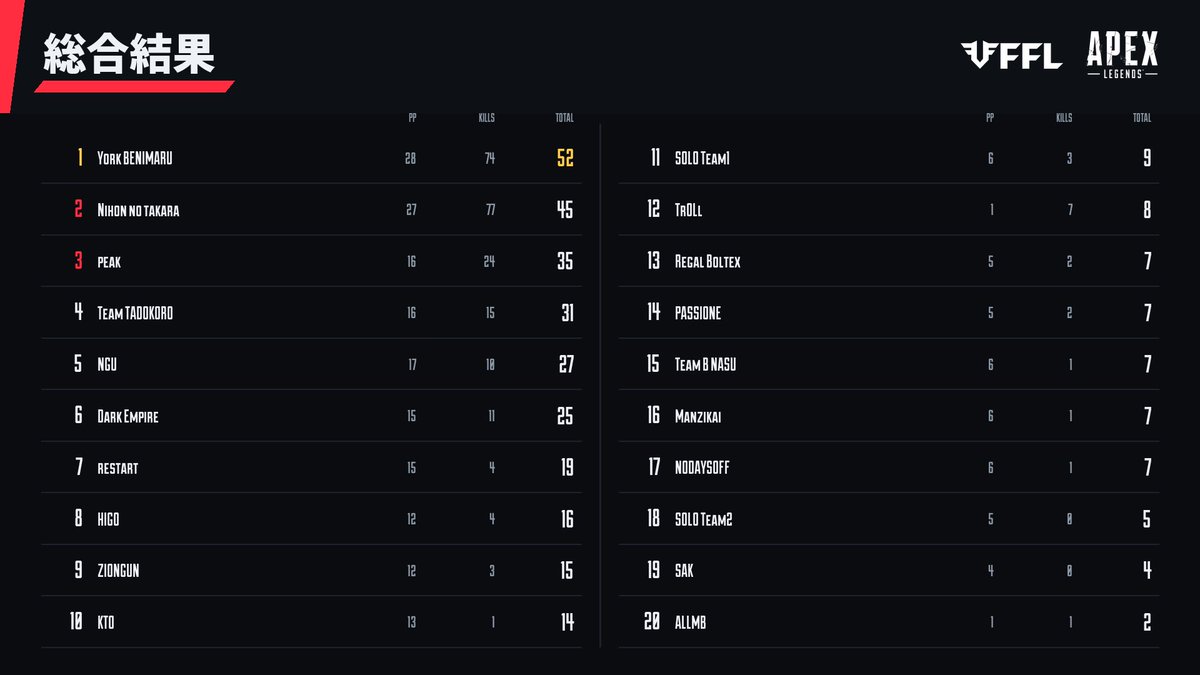Click the red rank number 2

coord(78,210)
